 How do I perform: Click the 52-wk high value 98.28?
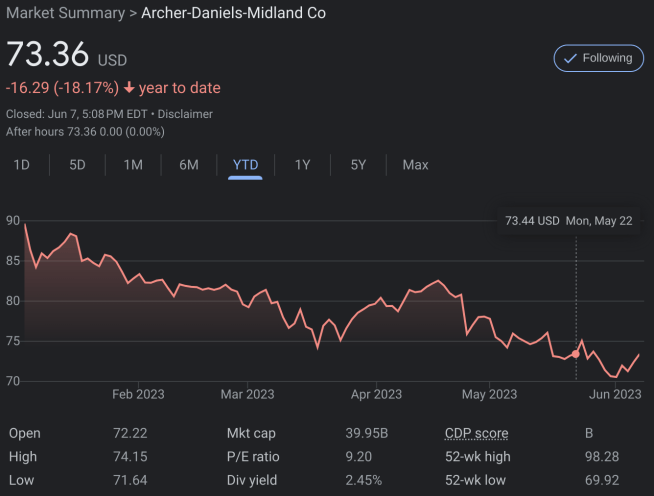(602, 457)
